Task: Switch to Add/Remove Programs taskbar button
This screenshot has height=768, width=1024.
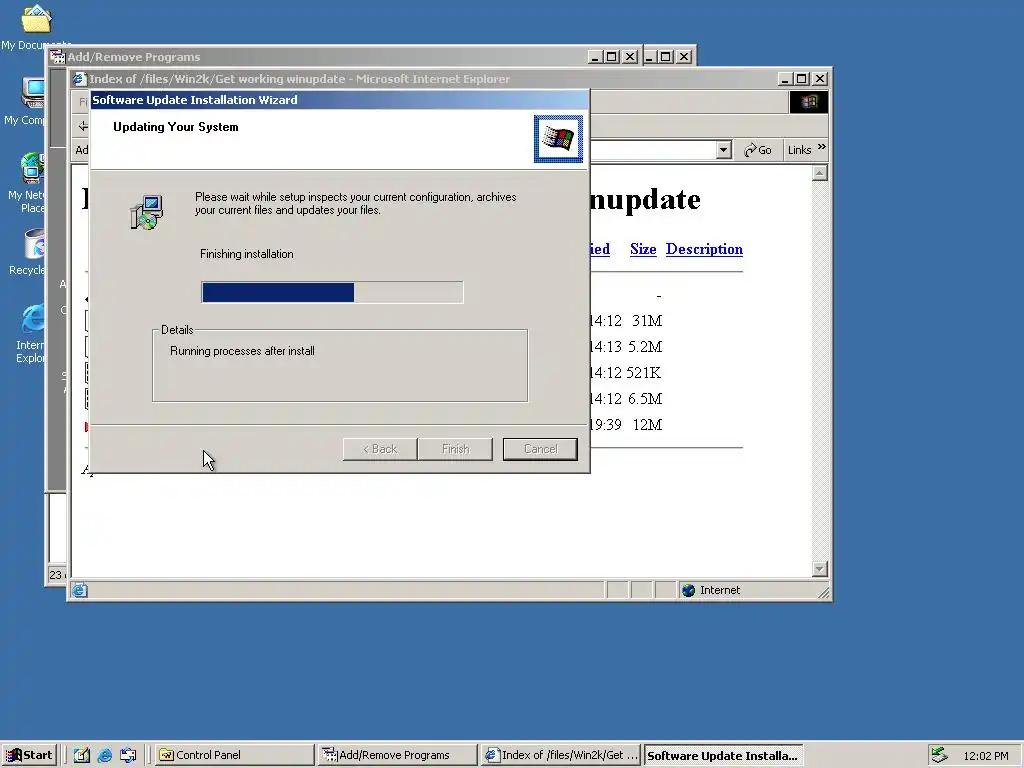Action: (x=397, y=755)
